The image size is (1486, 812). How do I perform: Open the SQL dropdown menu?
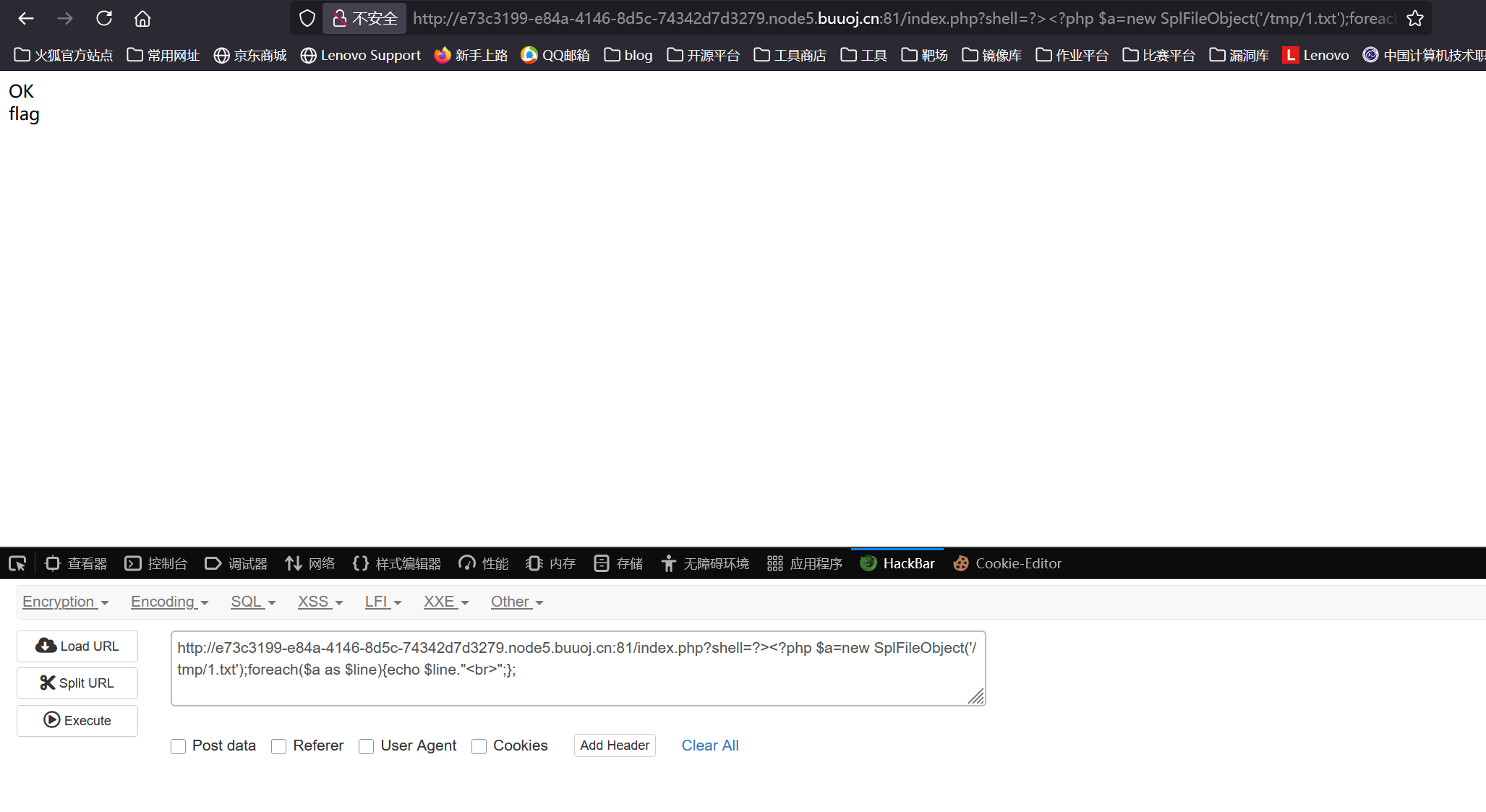(252, 602)
